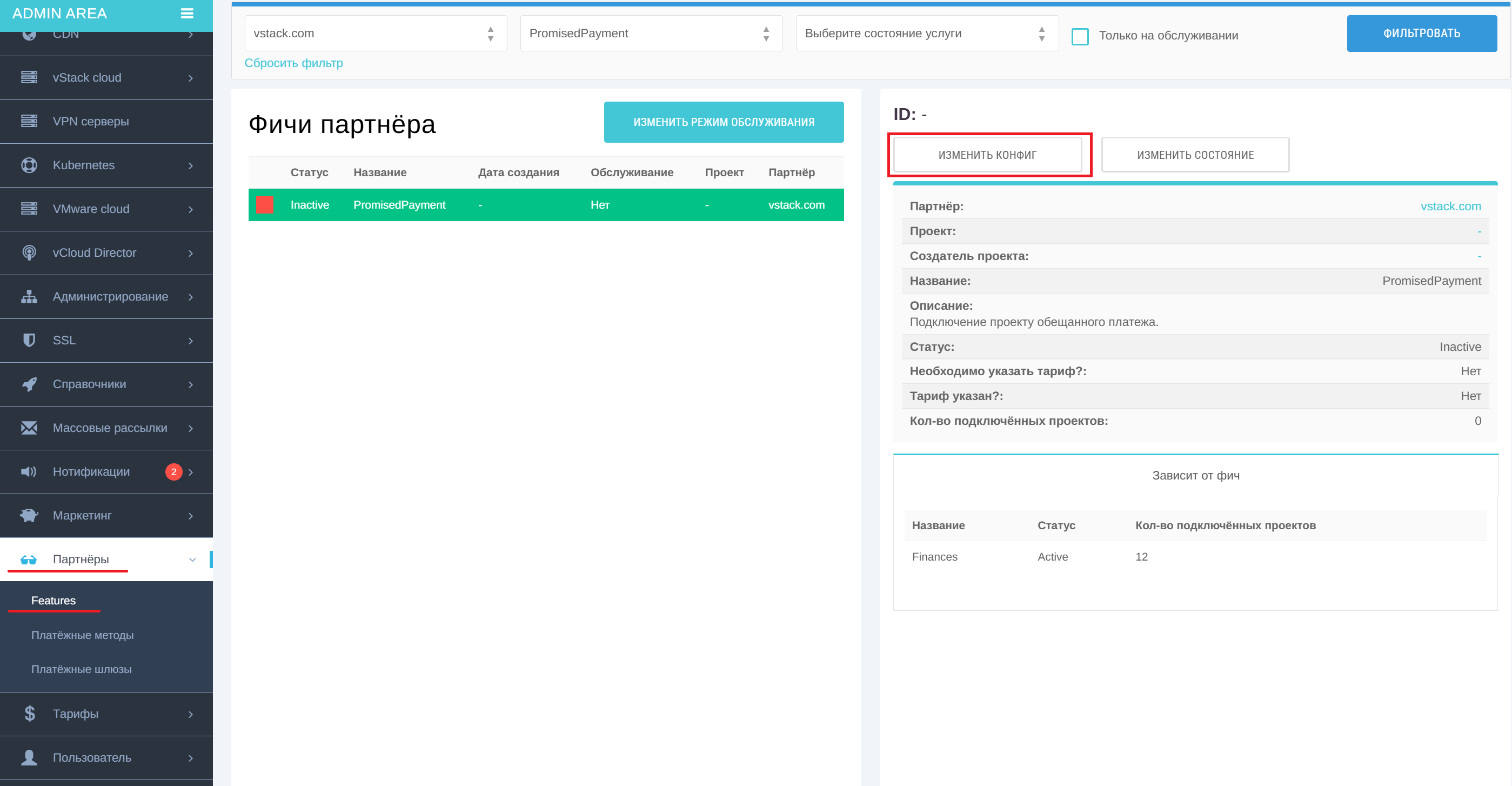This screenshot has height=786, width=1512.
Task: Click the ADMIN AREA title
Action: [x=59, y=14]
